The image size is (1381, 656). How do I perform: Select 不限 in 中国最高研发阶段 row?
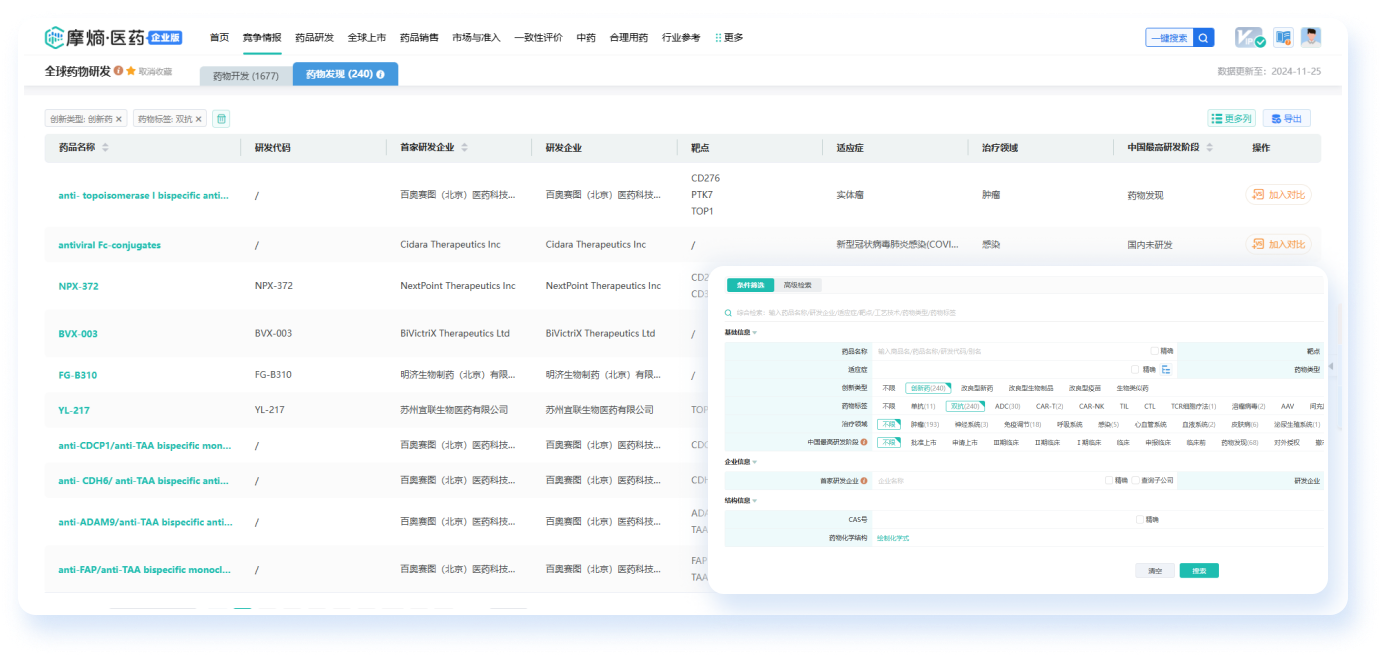[x=889, y=442]
